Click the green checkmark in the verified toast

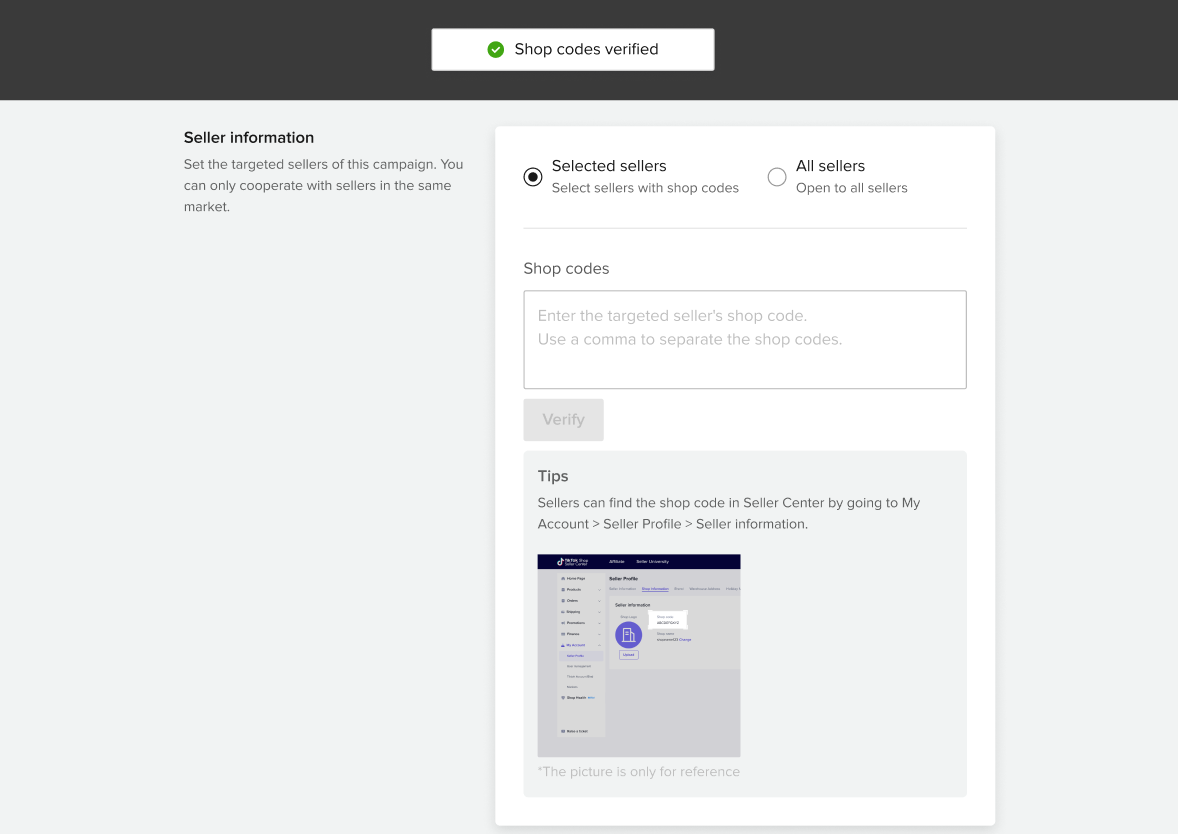pos(495,49)
